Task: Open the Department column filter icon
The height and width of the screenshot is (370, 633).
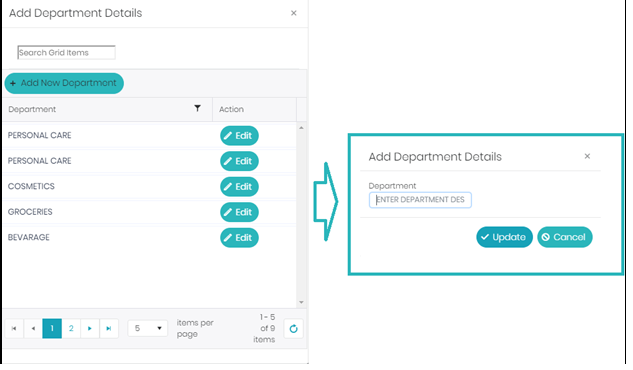Action: pos(197,109)
